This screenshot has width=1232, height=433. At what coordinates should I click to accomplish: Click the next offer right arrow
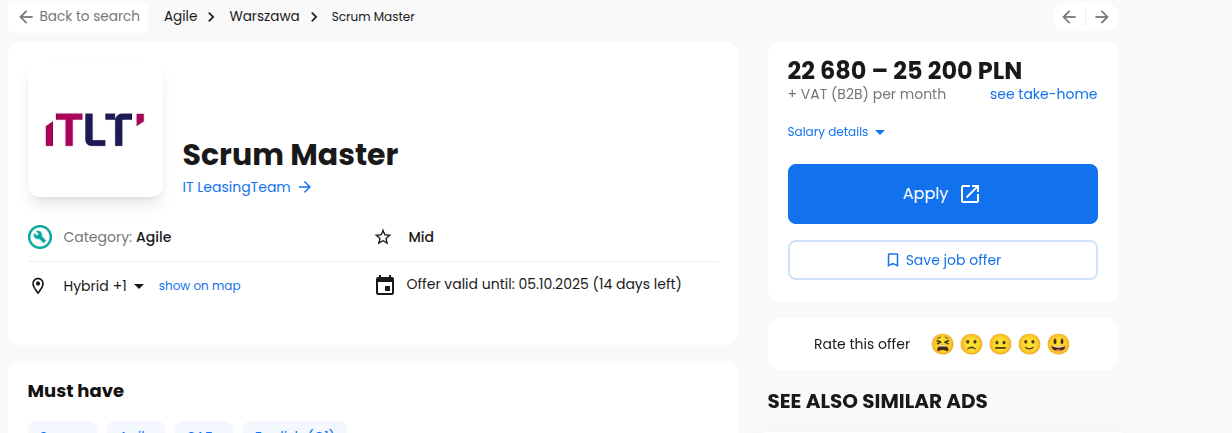tap(1101, 17)
